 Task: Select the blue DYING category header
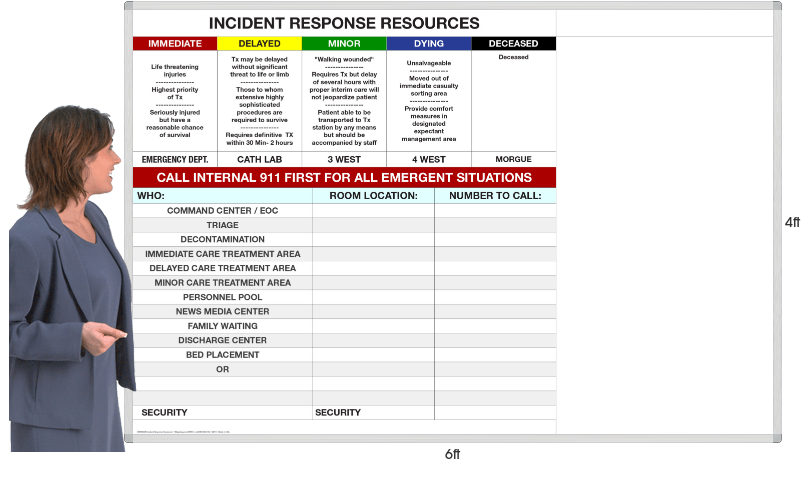pos(429,44)
